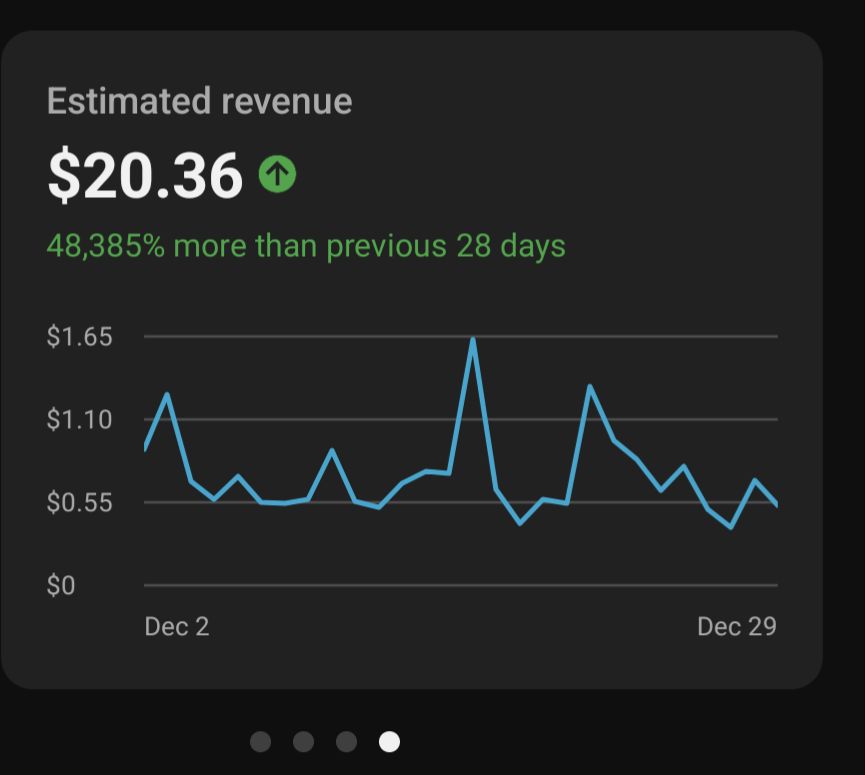This screenshot has width=865, height=775.
Task: Open the Estimated revenue card title
Action: coord(199,101)
